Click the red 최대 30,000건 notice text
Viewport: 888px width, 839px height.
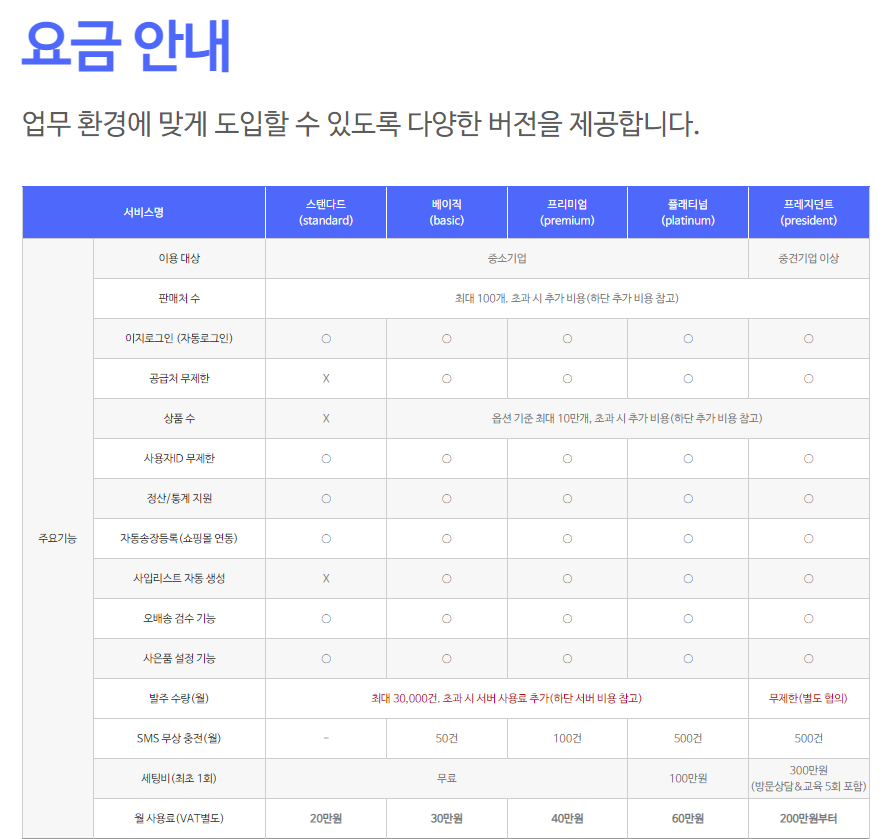pyautogui.click(x=507, y=699)
